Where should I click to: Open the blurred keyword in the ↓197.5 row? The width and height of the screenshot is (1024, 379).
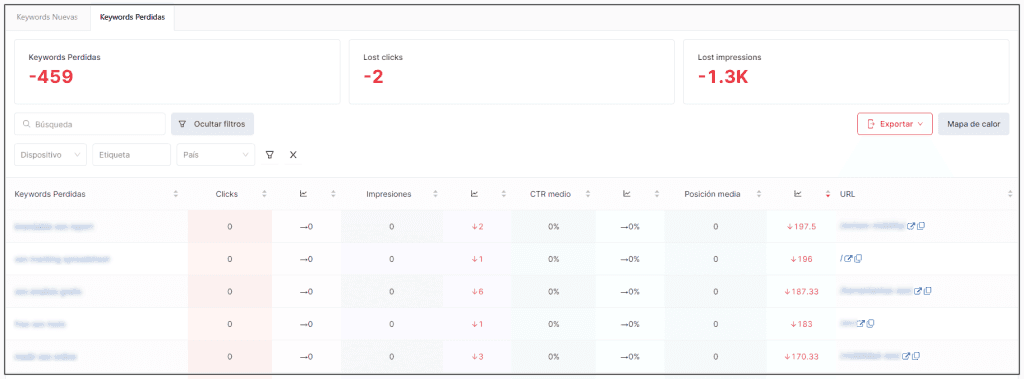(54, 227)
